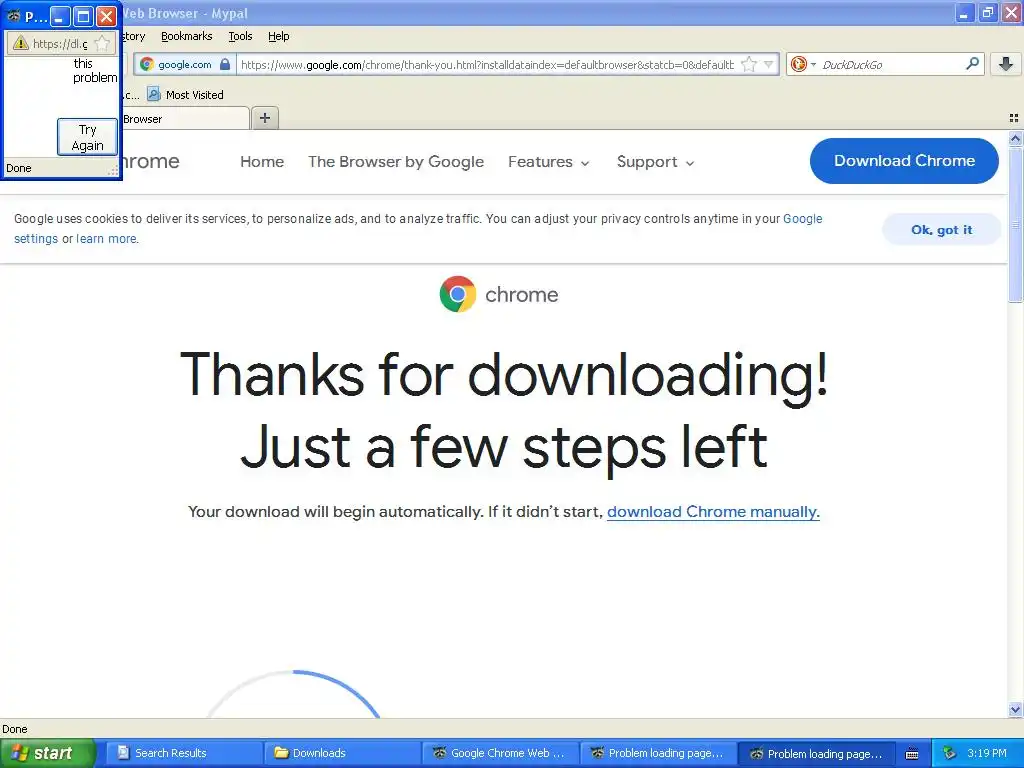Open a new tab with the plus button
The image size is (1024, 768).
[264, 118]
